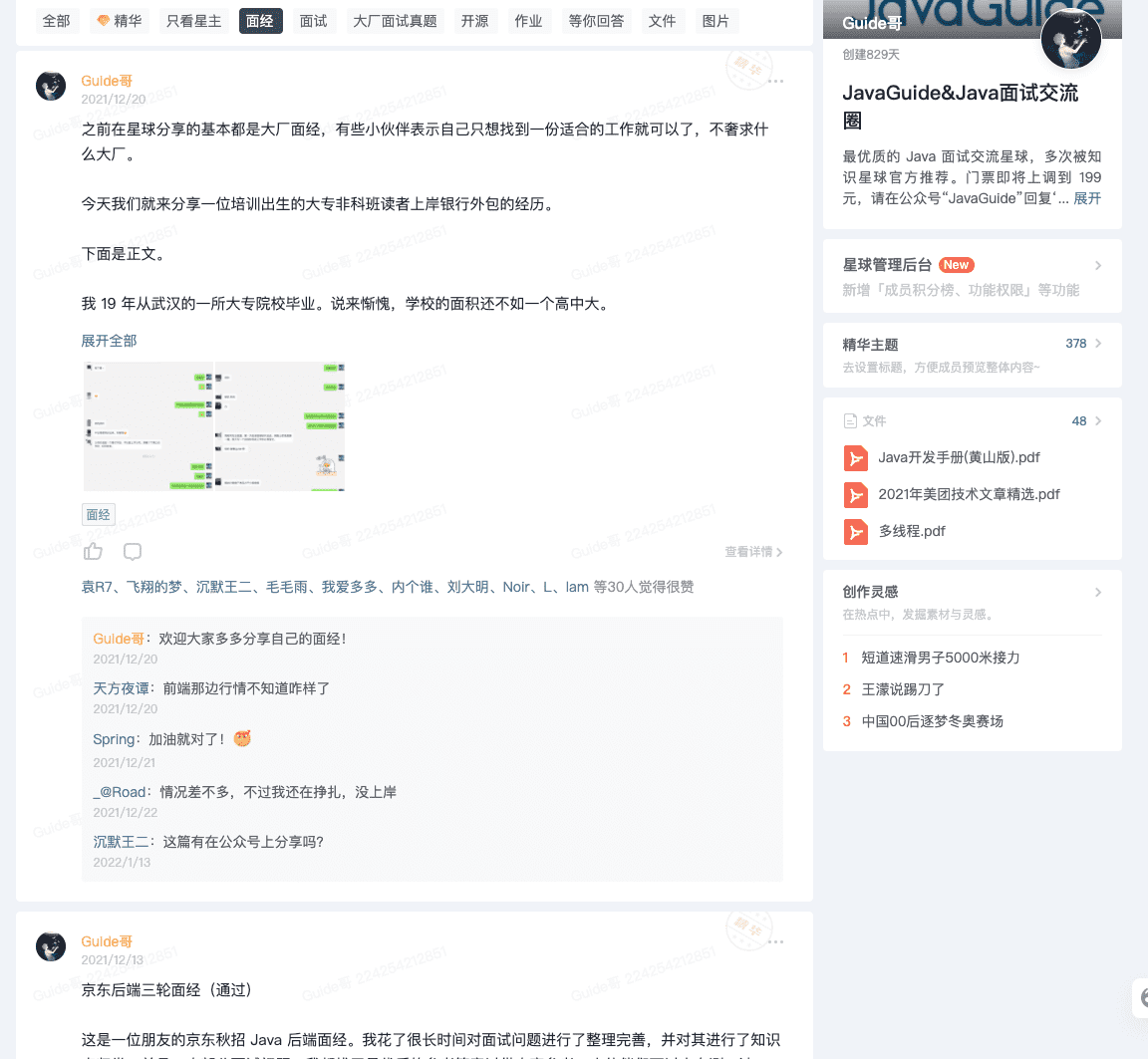Select the 图片 filter tab

click(x=717, y=21)
